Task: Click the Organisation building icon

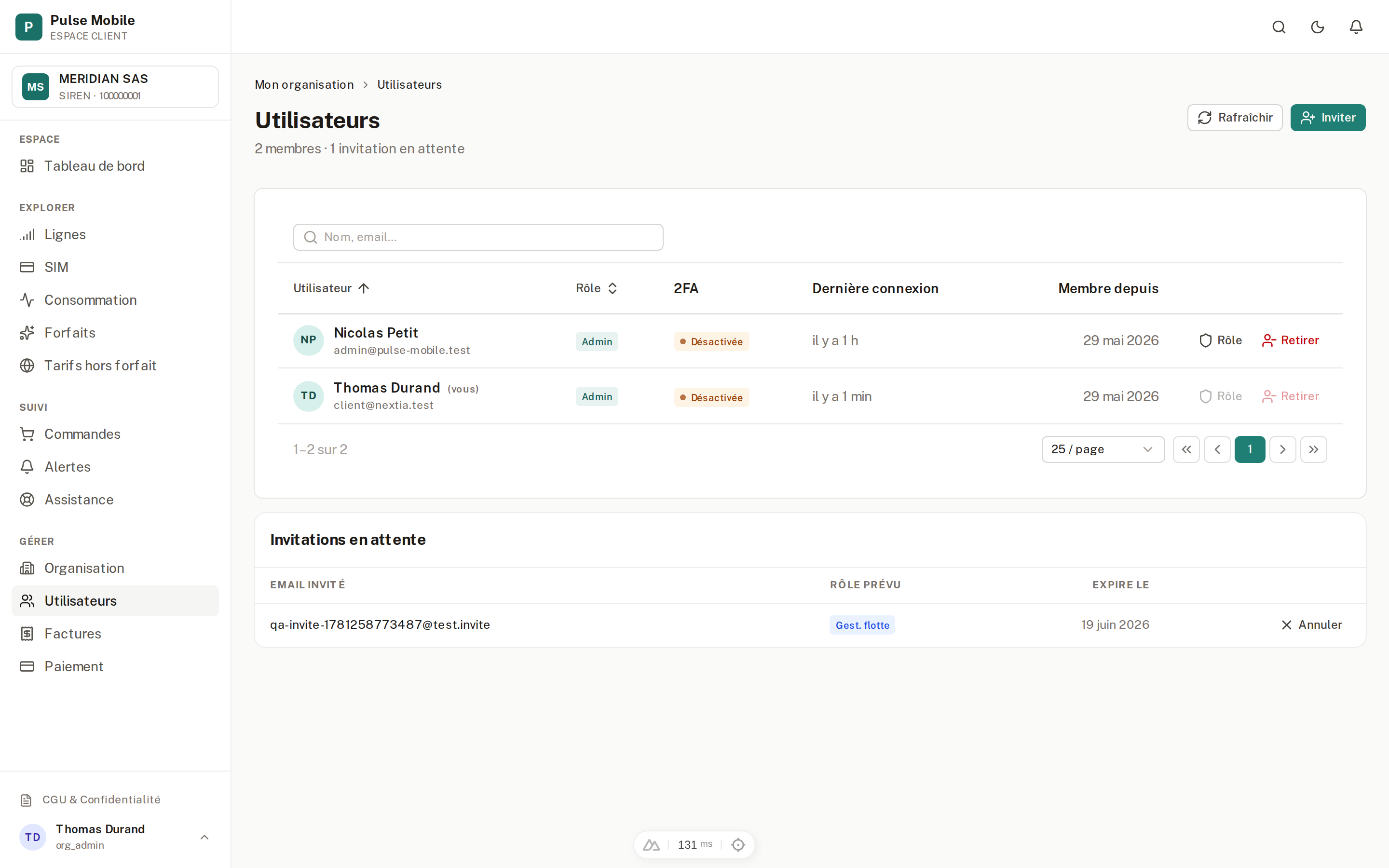Action: click(27, 568)
